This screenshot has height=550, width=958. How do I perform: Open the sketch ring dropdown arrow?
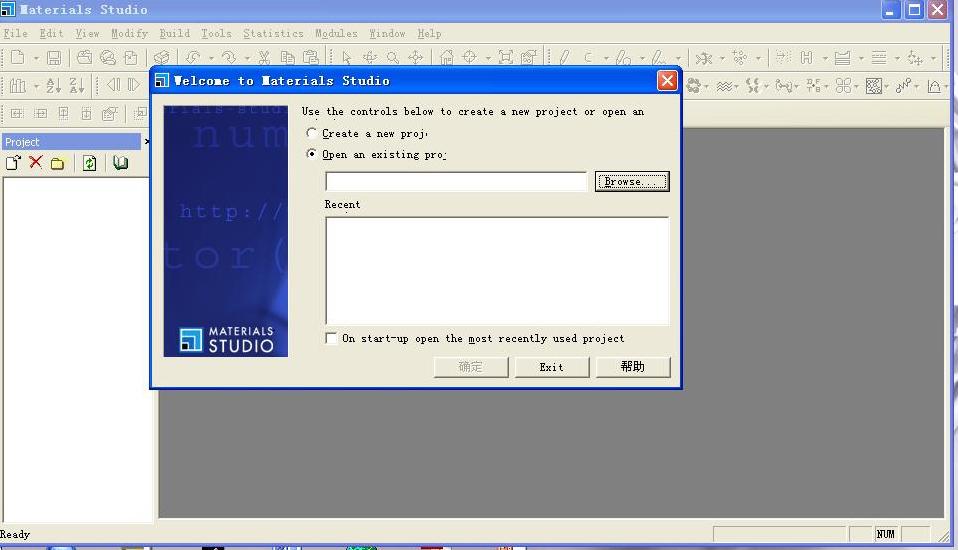click(642, 58)
